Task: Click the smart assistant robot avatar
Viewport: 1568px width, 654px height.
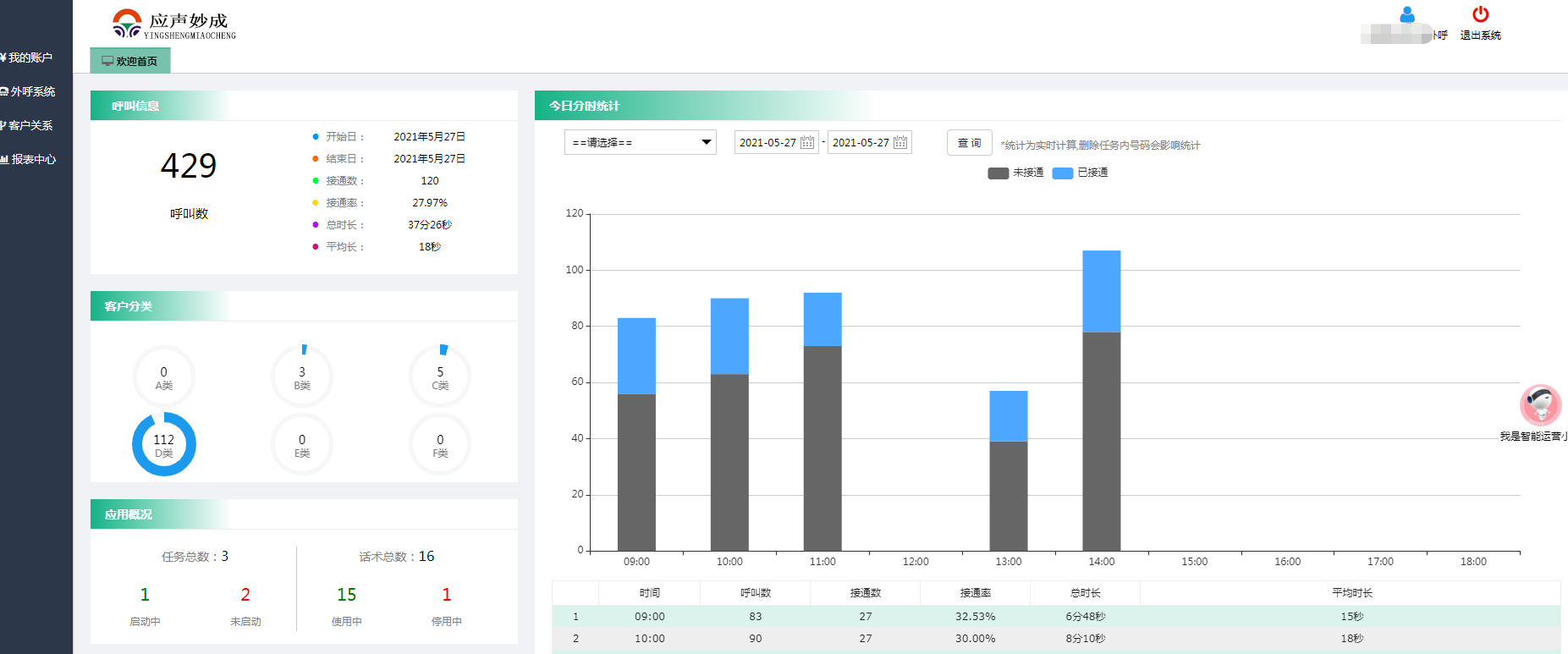Action: tap(1540, 405)
